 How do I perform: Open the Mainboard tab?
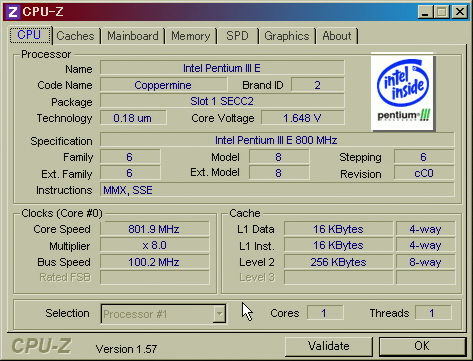click(x=133, y=36)
